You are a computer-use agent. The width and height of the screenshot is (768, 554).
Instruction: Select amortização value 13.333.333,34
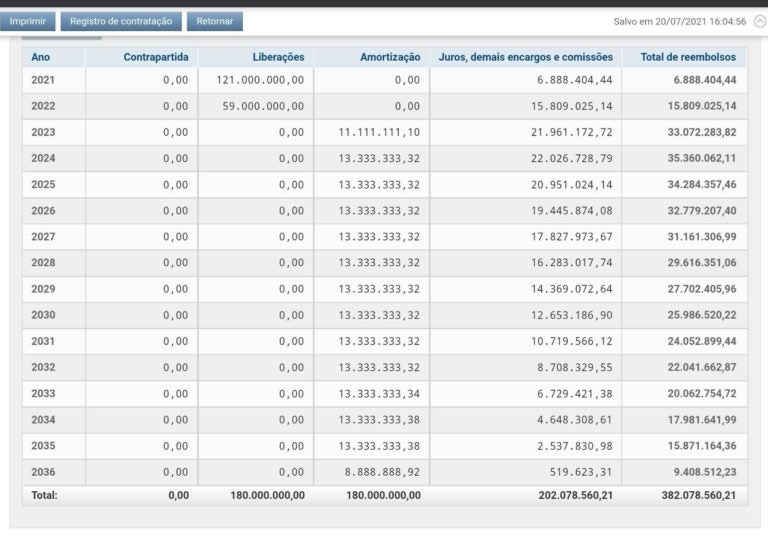pos(379,394)
